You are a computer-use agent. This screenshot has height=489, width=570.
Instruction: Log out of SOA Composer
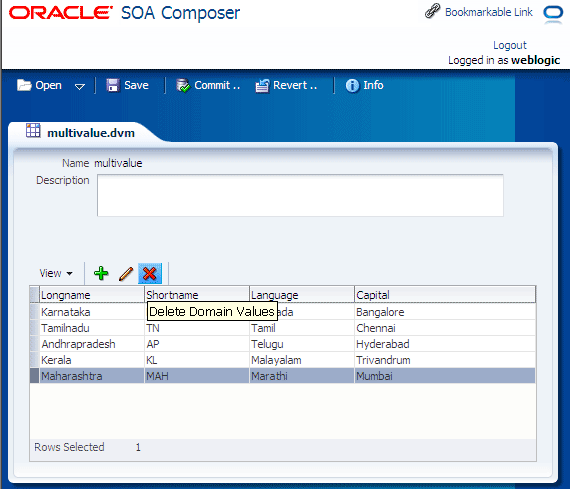tap(509, 45)
